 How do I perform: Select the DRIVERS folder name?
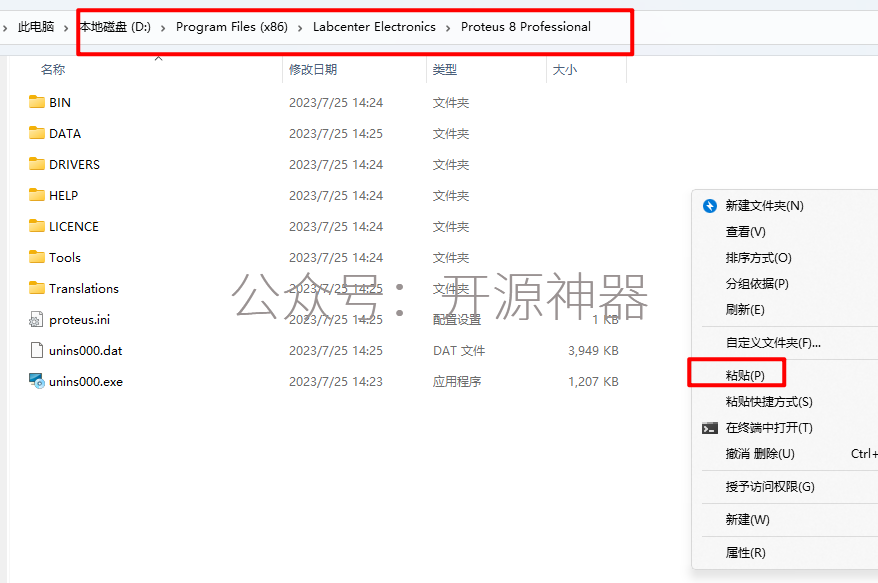pos(74,164)
